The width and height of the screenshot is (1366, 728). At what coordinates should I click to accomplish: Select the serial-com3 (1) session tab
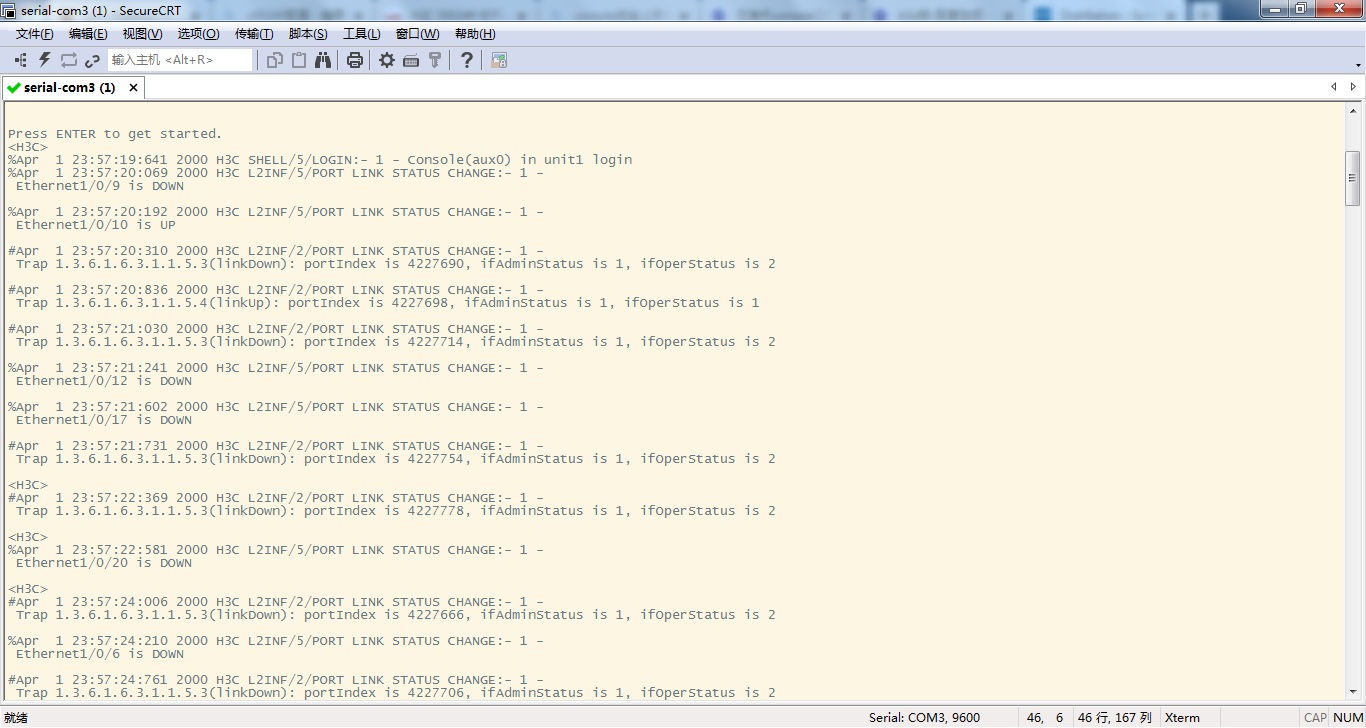[70, 88]
